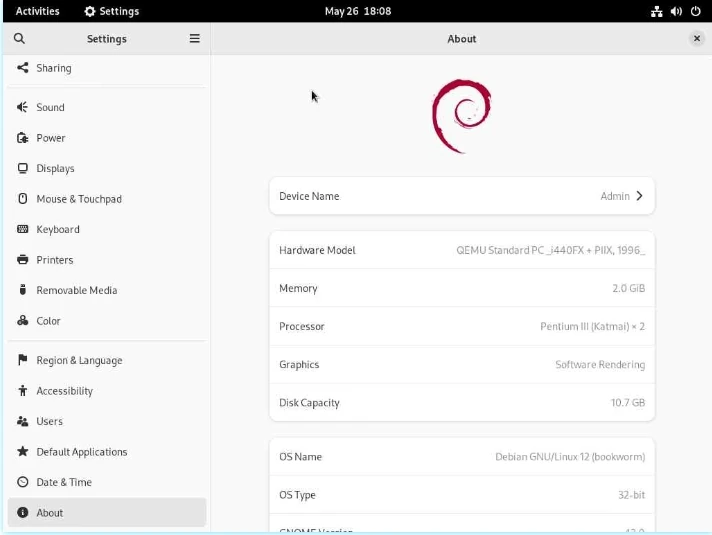The height and width of the screenshot is (535, 712).
Task: Select Power label in sidebar
Action: (x=51, y=138)
